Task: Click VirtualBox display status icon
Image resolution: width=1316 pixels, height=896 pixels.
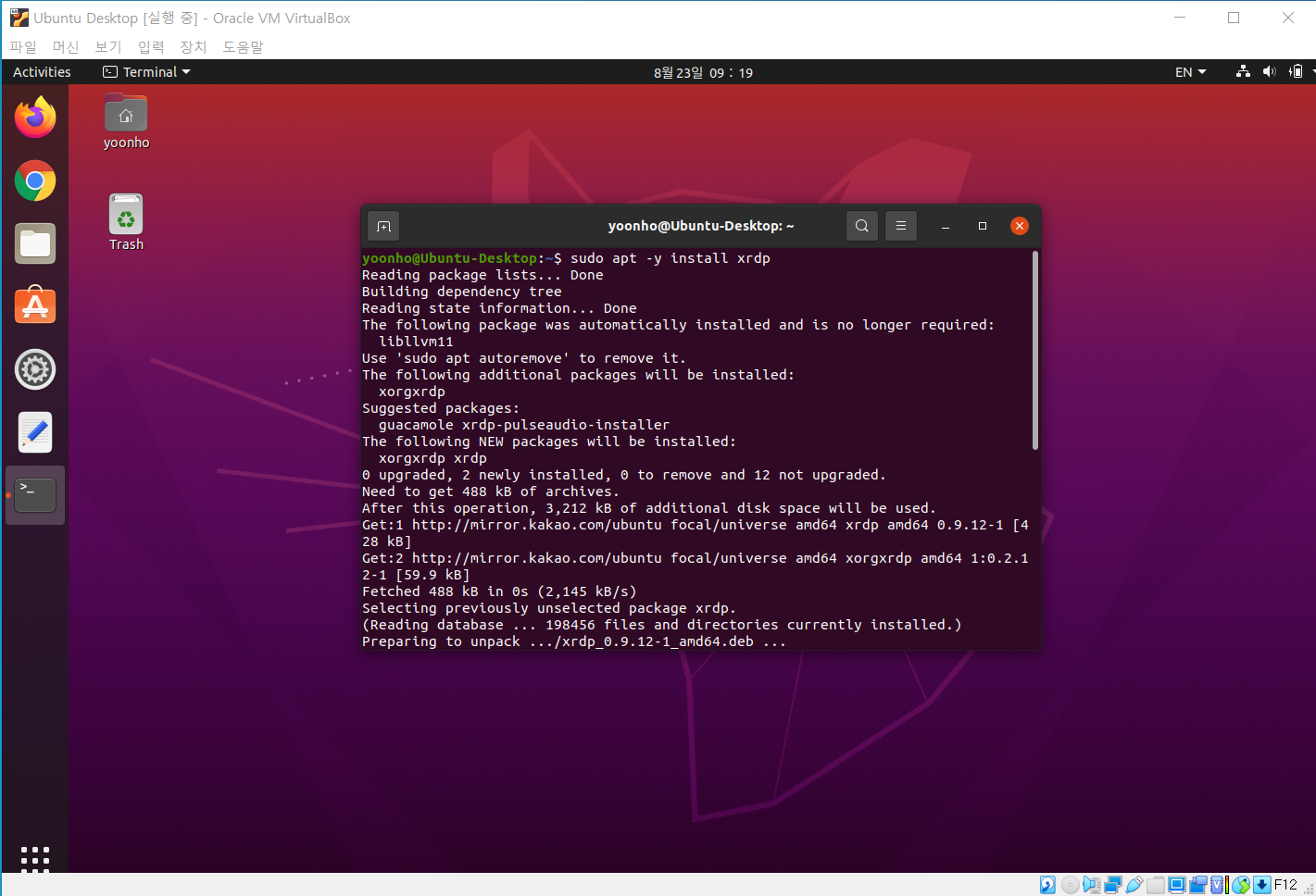Action: tap(1177, 885)
